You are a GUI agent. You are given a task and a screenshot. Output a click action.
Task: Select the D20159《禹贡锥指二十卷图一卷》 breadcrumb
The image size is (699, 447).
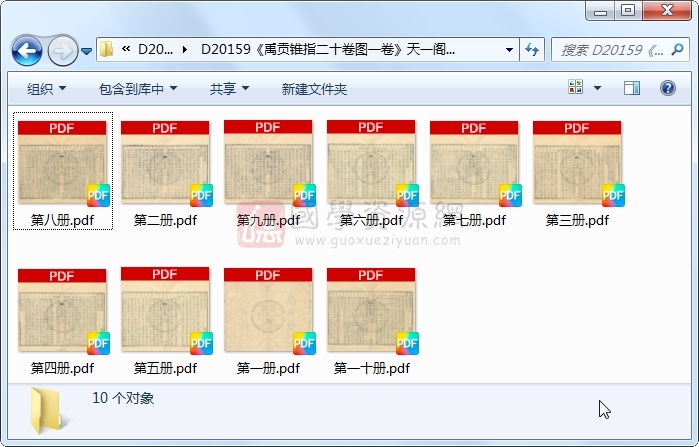point(328,49)
